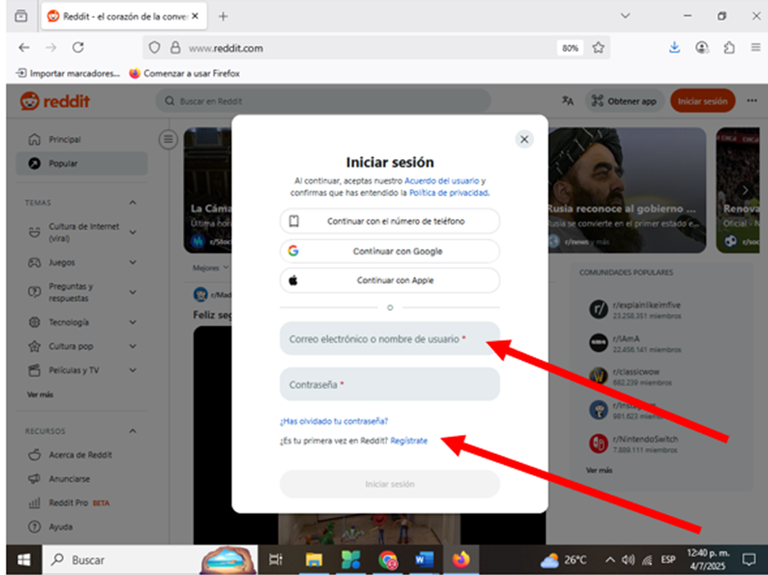Click the Contraseña password field

[x=390, y=384]
